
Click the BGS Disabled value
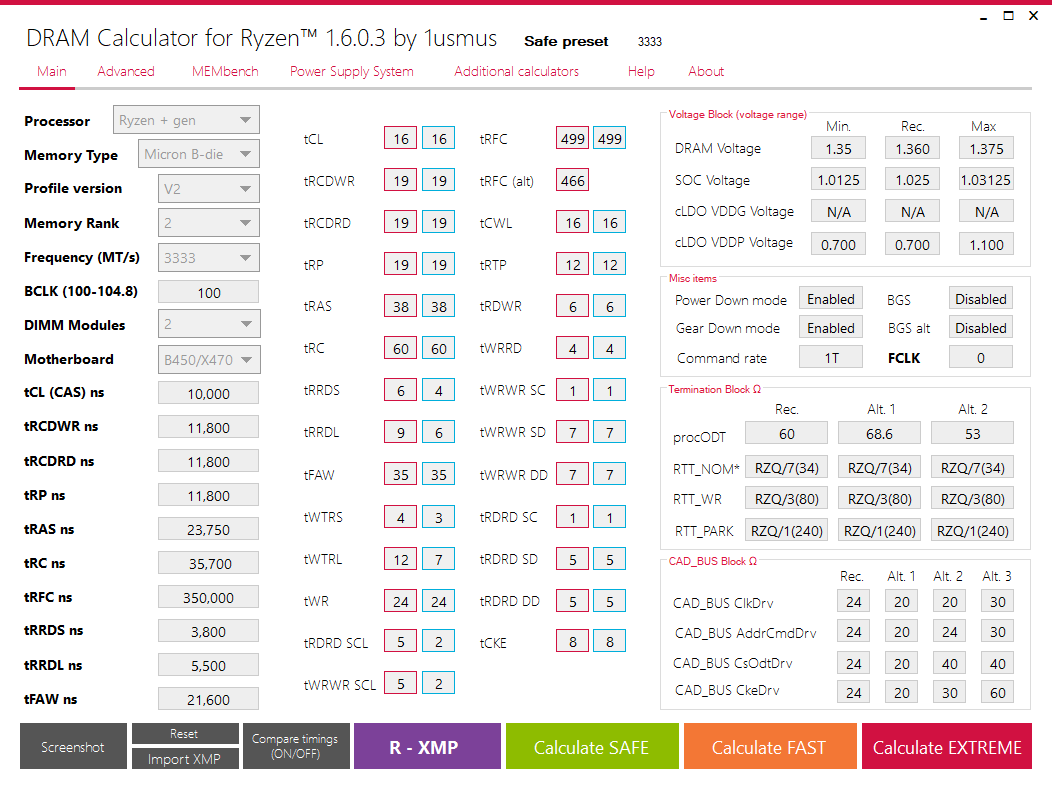click(x=981, y=299)
